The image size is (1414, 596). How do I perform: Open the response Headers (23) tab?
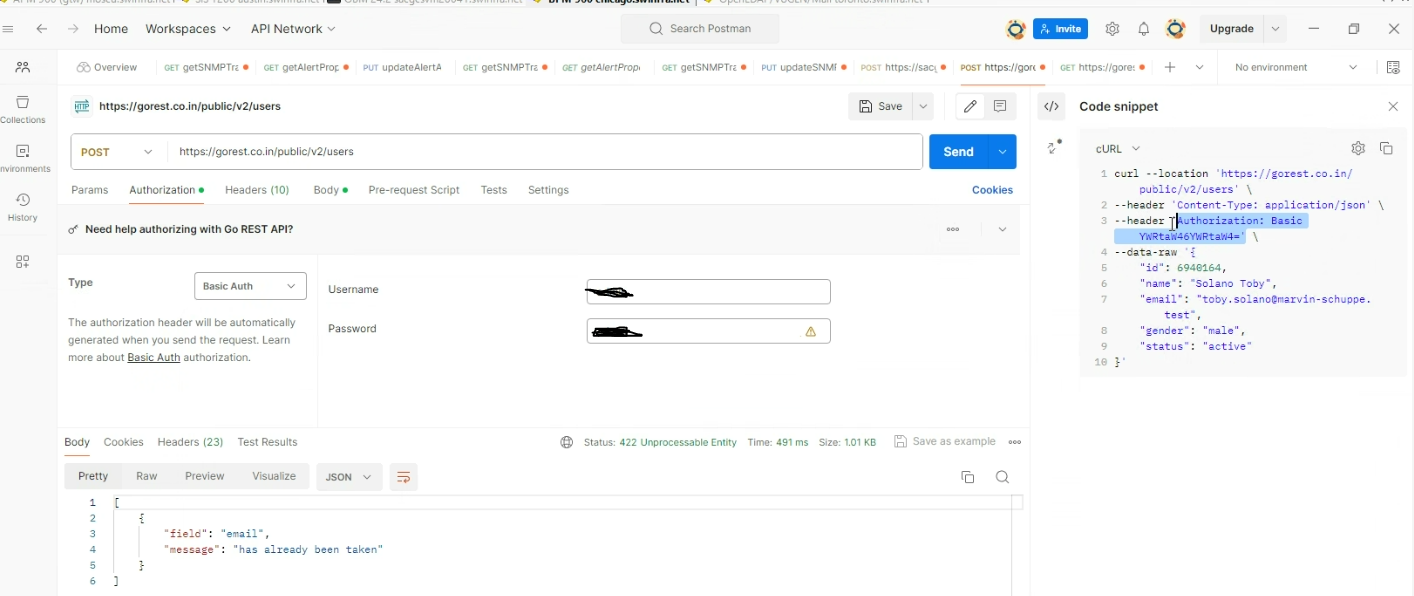tap(190, 442)
